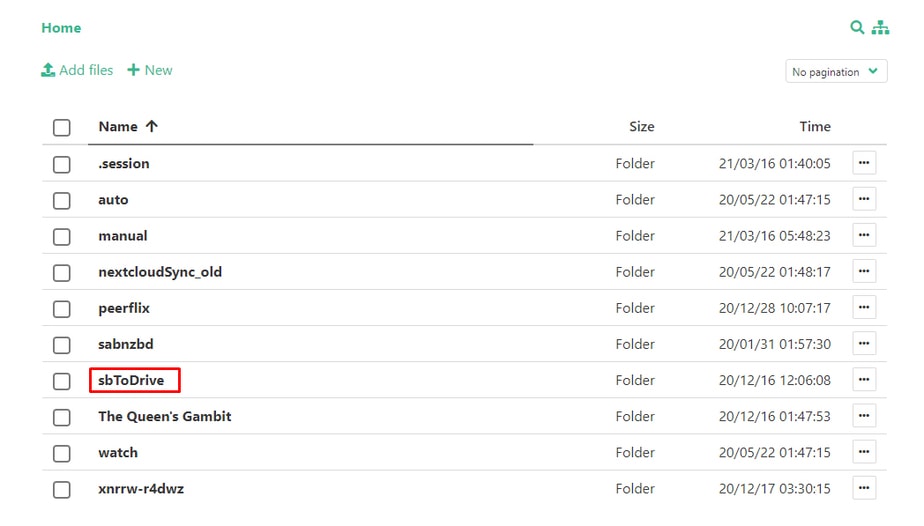Open the ellipsis menu for sbToDrive folder
This screenshot has height=526, width=924.
click(864, 380)
